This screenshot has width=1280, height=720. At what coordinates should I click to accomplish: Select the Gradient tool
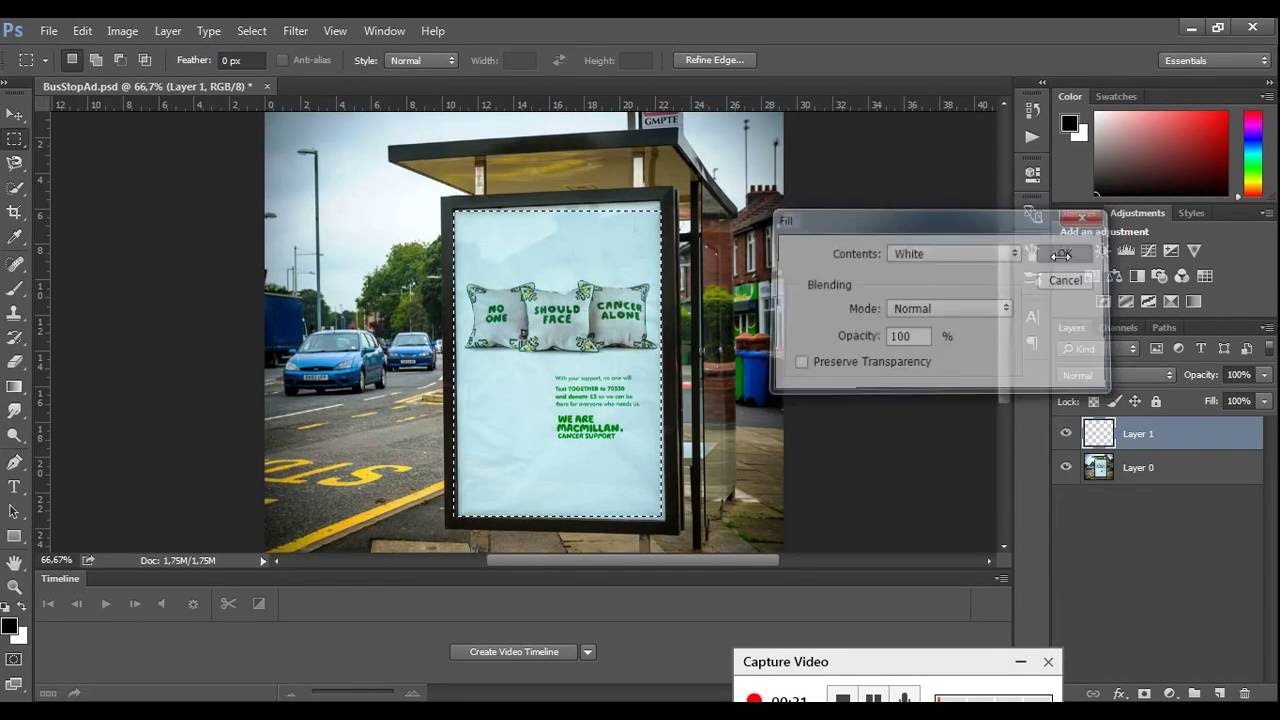coord(14,386)
